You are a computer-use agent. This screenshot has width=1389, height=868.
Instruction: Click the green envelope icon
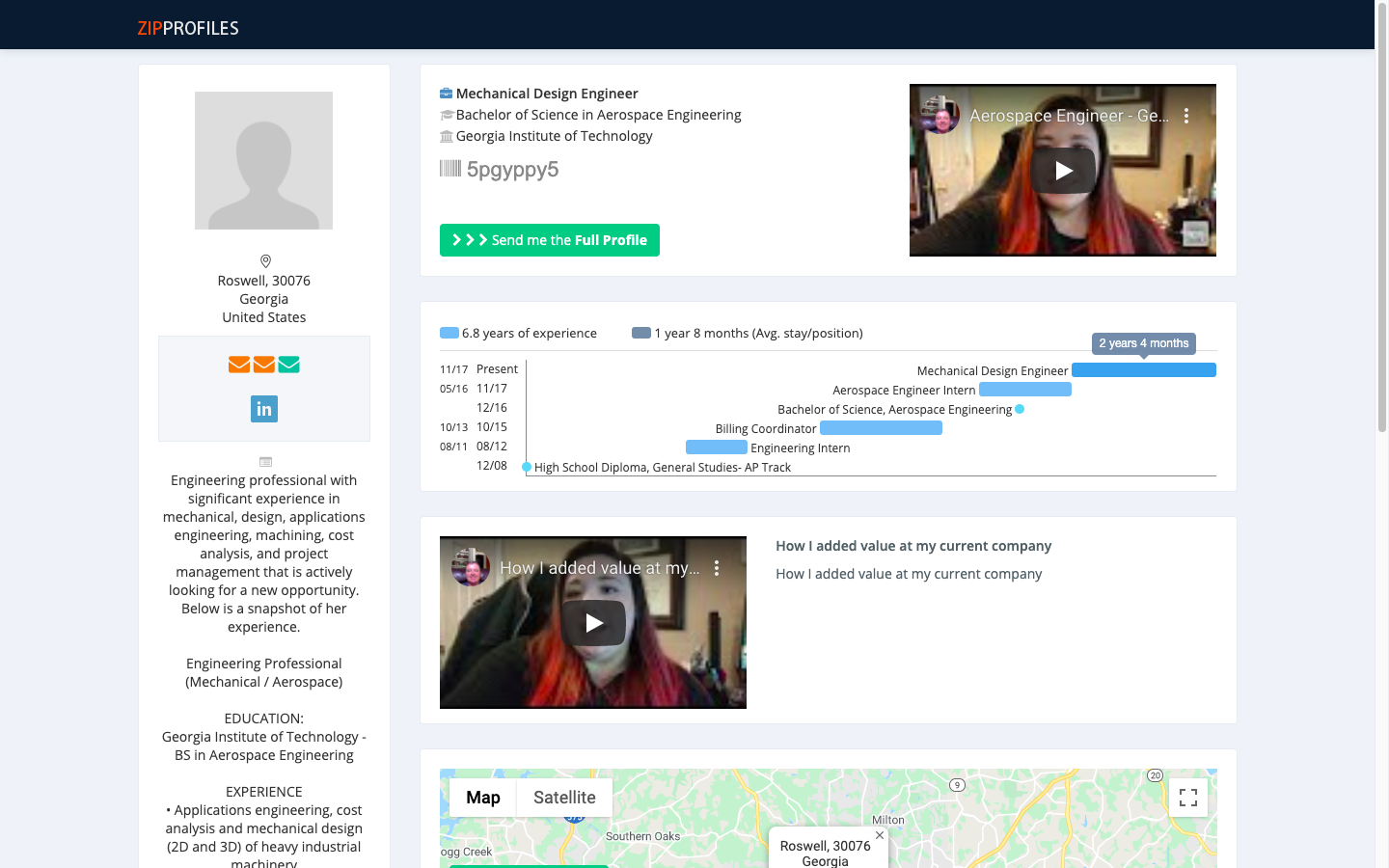click(289, 365)
